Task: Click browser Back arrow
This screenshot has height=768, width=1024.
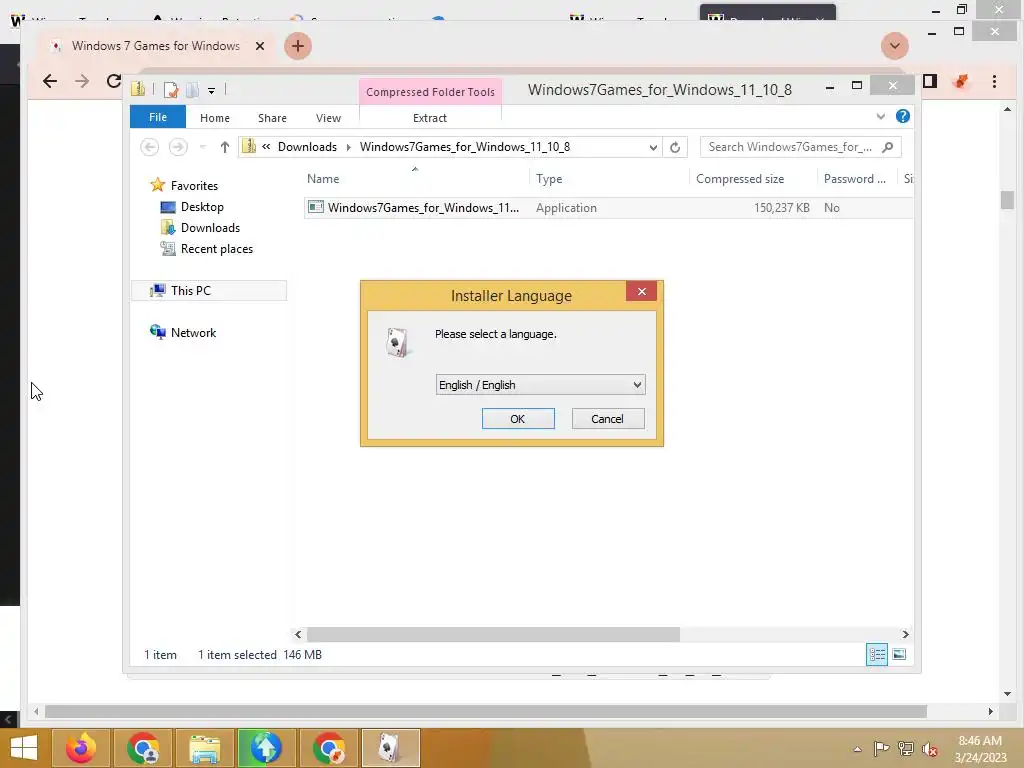Action: pos(50,81)
